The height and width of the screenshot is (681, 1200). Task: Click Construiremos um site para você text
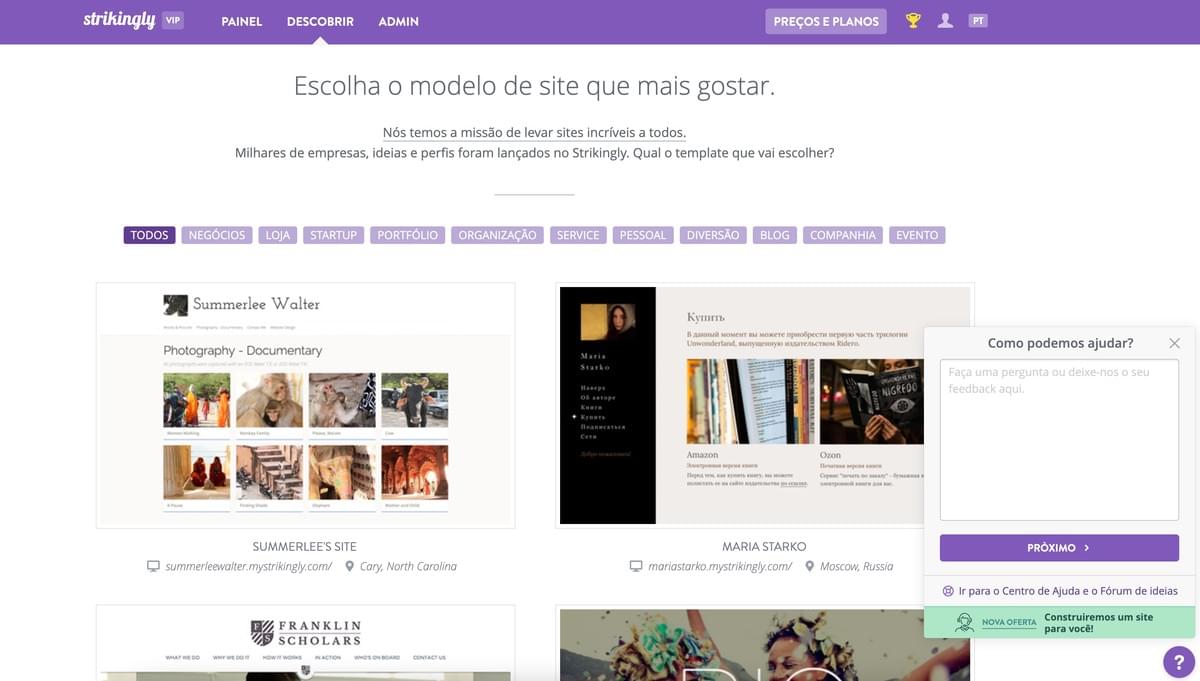point(1098,623)
